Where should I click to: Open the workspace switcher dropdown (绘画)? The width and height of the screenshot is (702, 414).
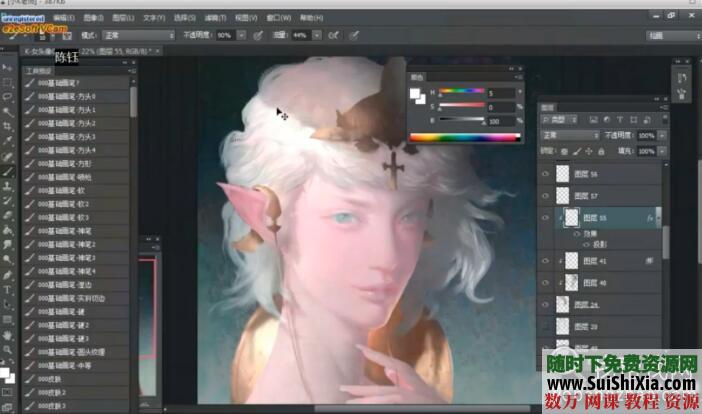[670, 34]
